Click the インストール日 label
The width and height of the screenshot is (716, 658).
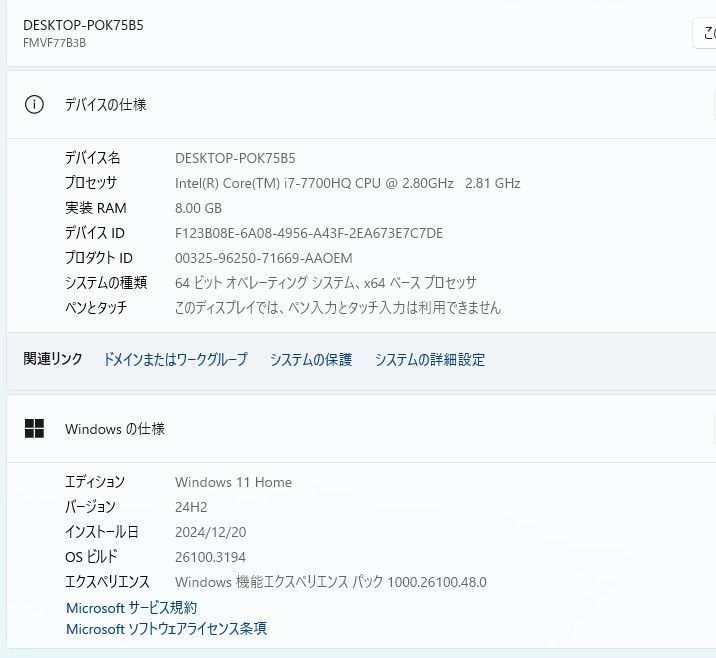(x=101, y=532)
